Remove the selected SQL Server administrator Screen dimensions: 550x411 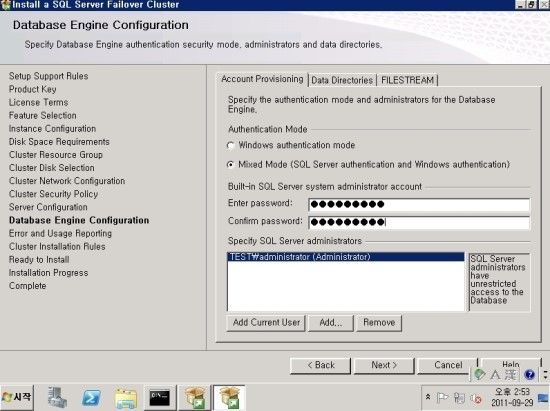pos(379,323)
